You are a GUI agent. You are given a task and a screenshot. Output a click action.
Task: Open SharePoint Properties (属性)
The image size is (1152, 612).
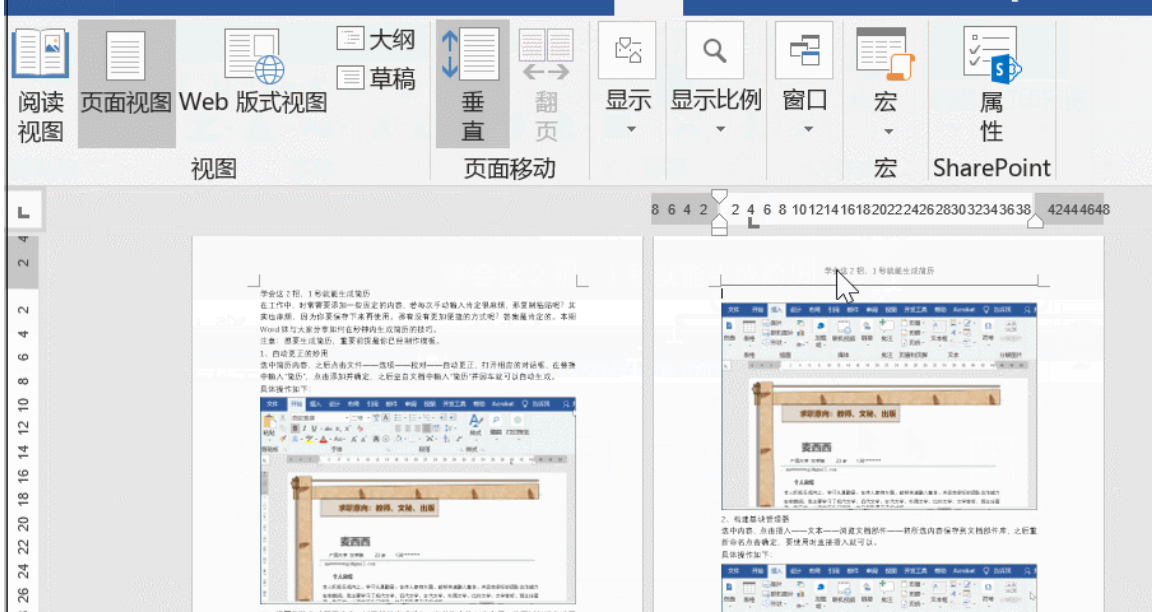point(992,84)
